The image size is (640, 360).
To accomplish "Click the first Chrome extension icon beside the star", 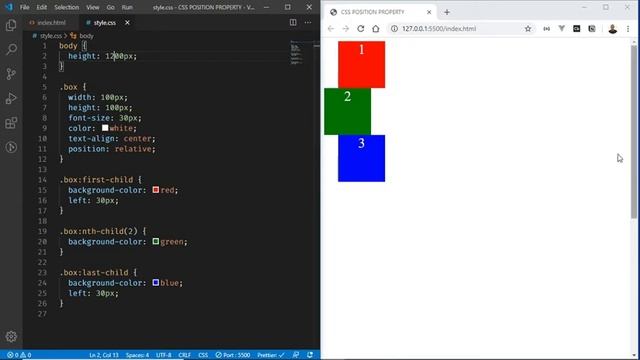I will click(547, 29).
